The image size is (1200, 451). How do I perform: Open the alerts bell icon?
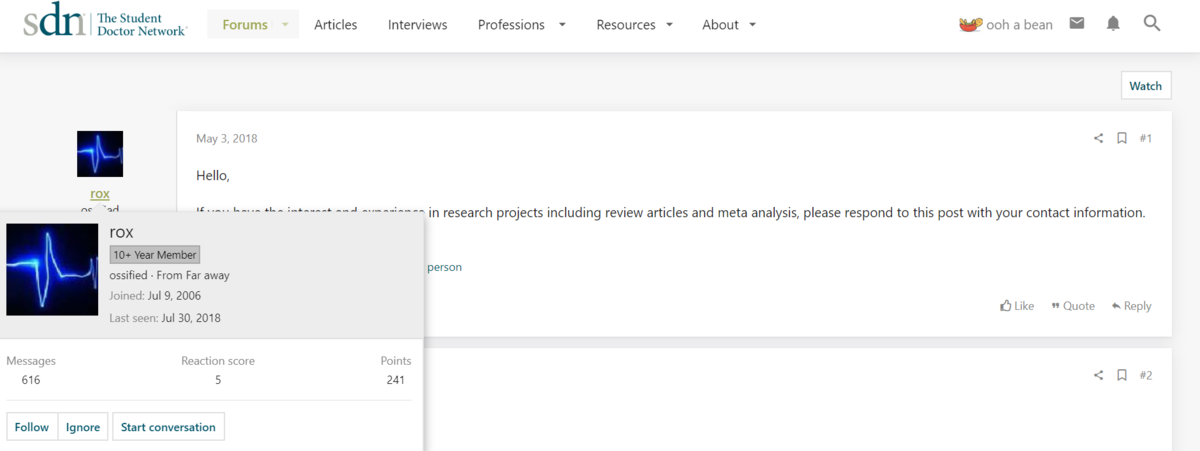coord(1113,24)
